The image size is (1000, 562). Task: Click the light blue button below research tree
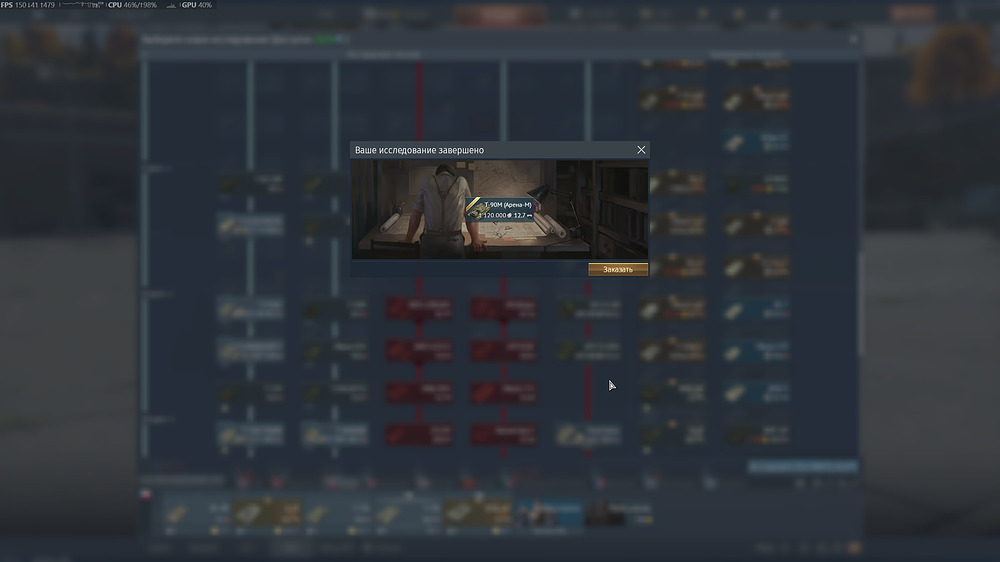click(x=802, y=468)
